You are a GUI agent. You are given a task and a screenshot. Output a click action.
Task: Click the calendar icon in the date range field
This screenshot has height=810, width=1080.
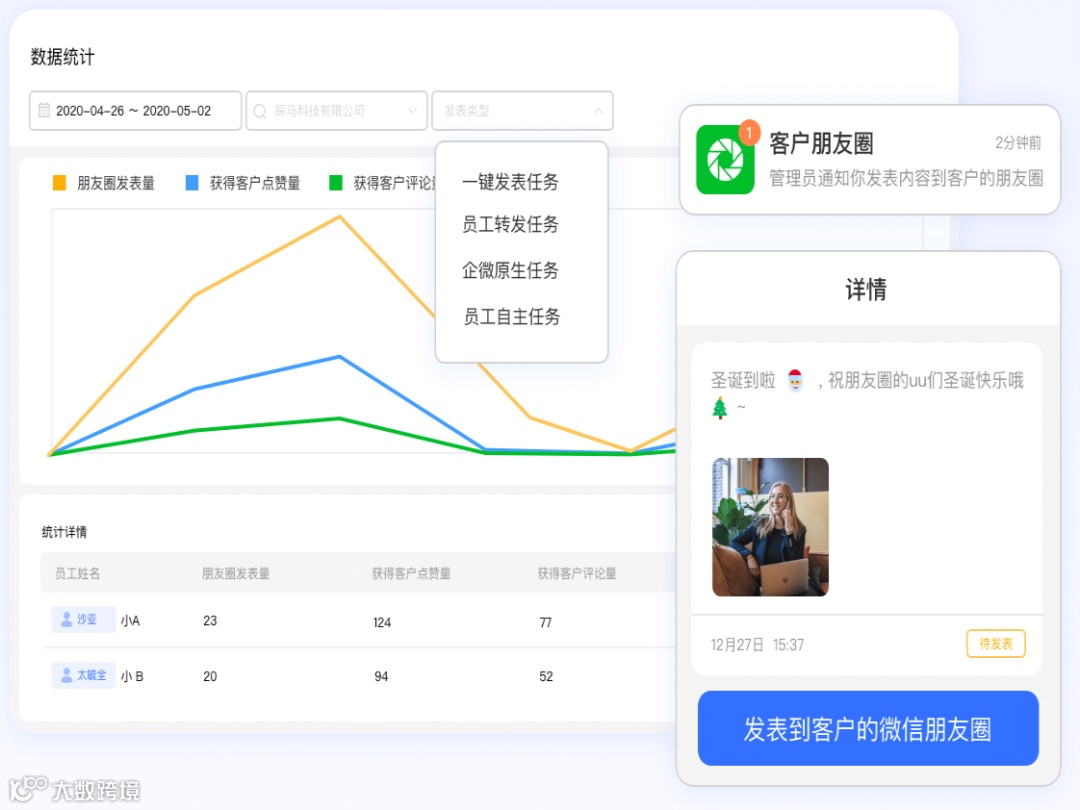[43, 111]
